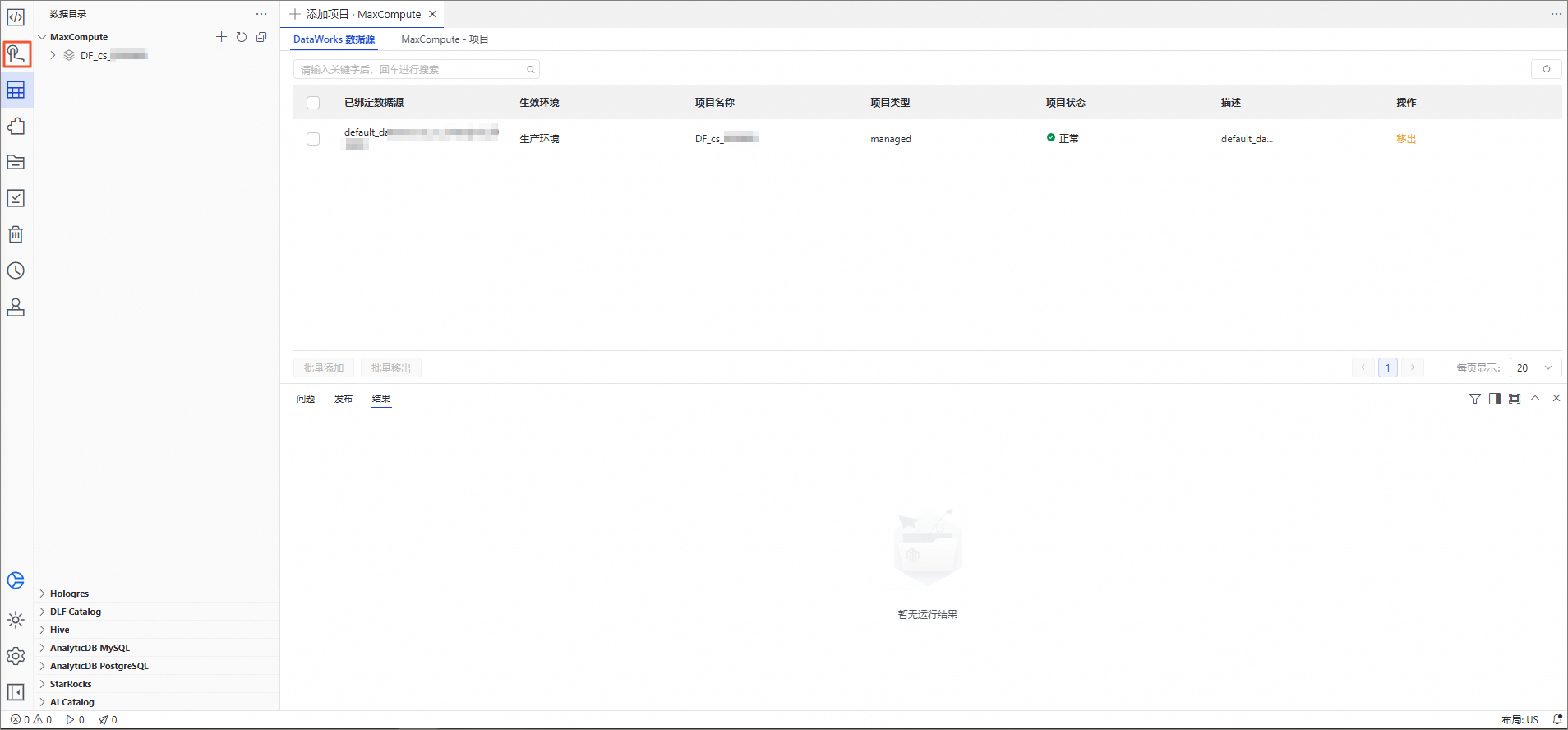The width and height of the screenshot is (1568, 730).
Task: Open the 结果 tab in bottom panel
Action: click(x=381, y=399)
